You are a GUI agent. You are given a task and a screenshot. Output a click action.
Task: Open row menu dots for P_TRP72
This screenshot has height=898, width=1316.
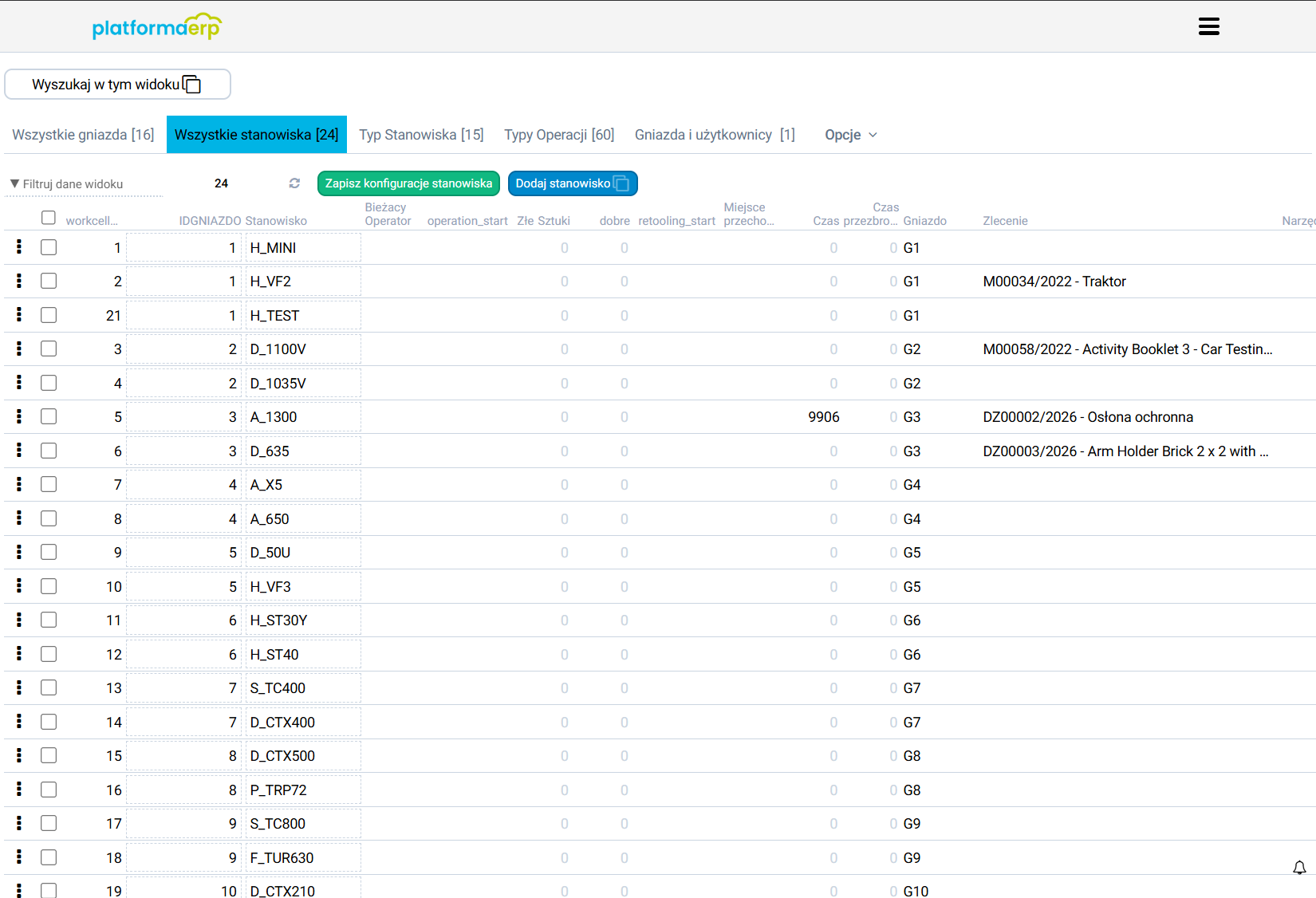tap(19, 790)
